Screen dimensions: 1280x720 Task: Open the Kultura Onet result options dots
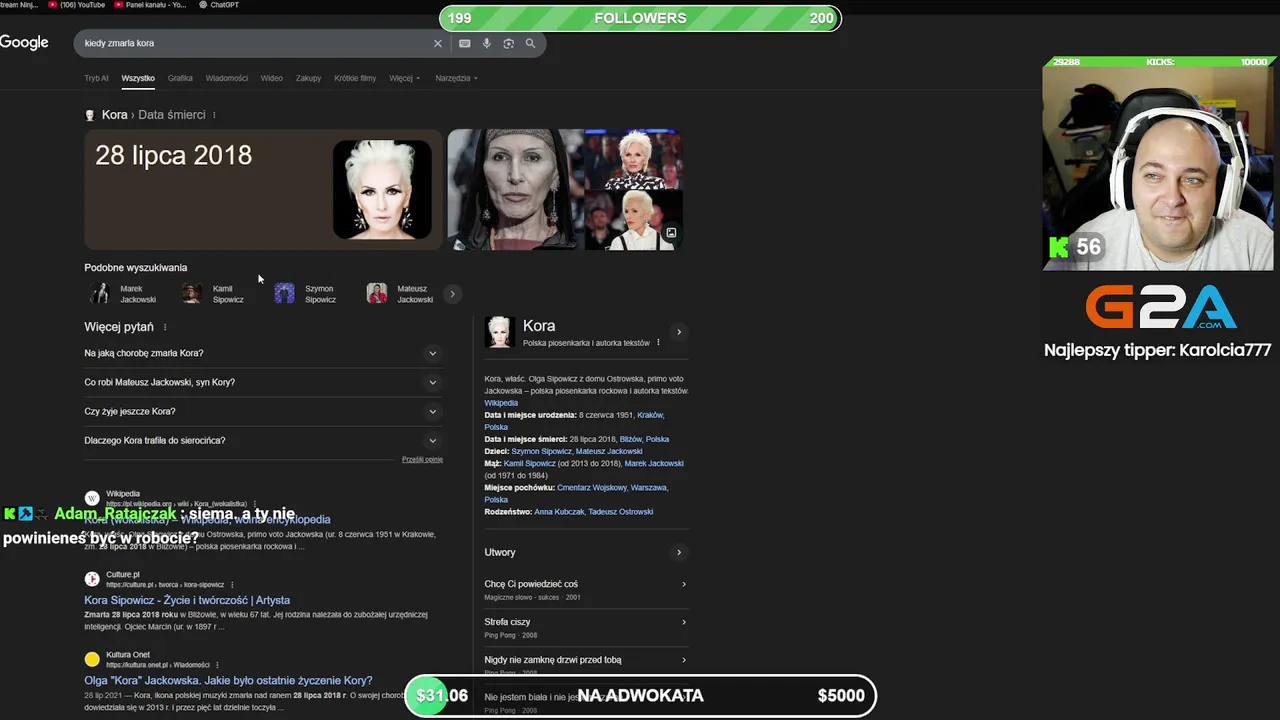[x=217, y=665]
